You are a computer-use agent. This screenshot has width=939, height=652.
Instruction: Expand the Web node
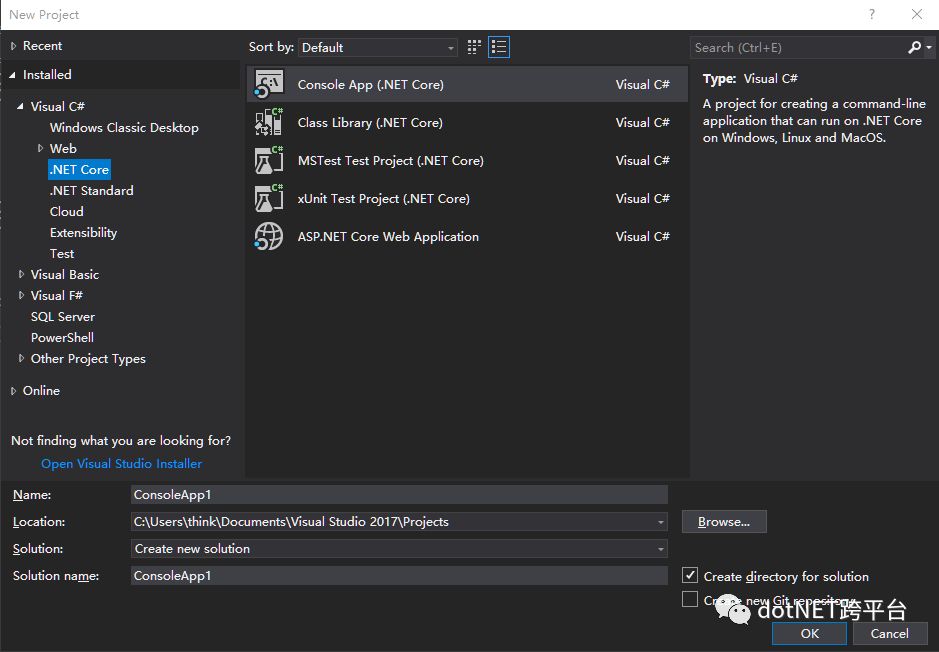(40, 148)
